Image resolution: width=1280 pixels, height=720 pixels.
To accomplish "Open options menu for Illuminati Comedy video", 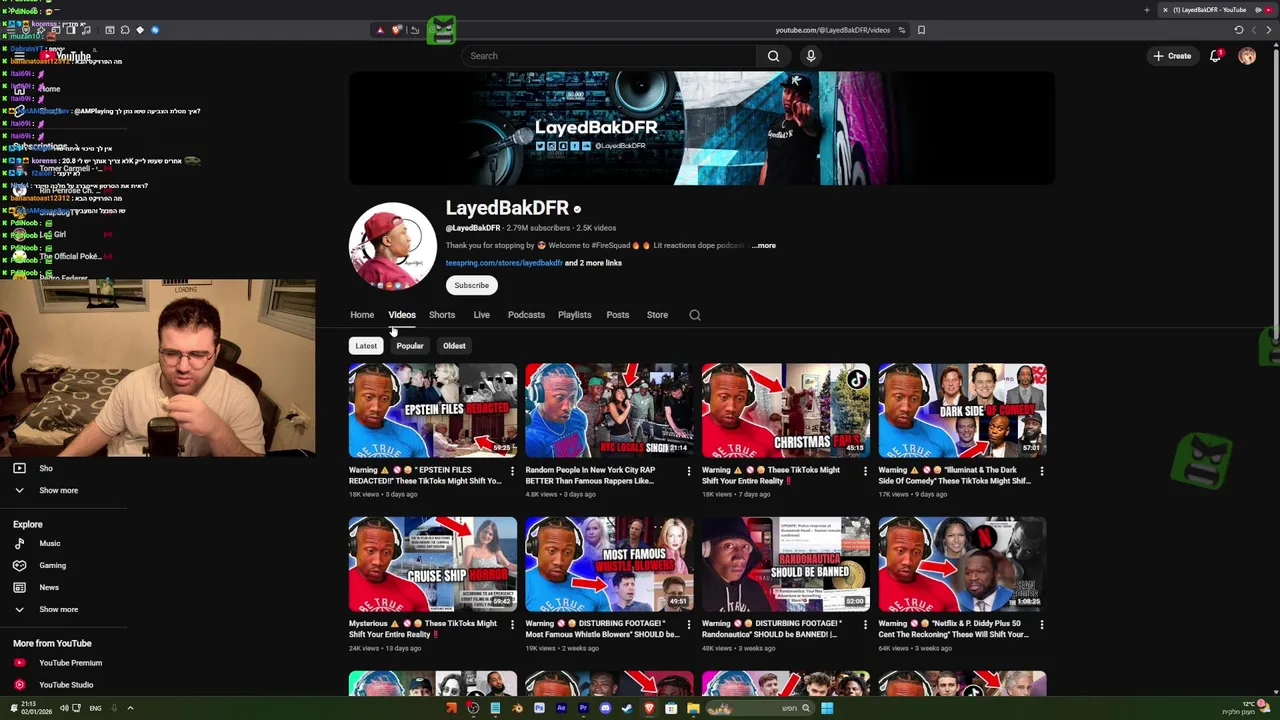I will pyautogui.click(x=1041, y=471).
